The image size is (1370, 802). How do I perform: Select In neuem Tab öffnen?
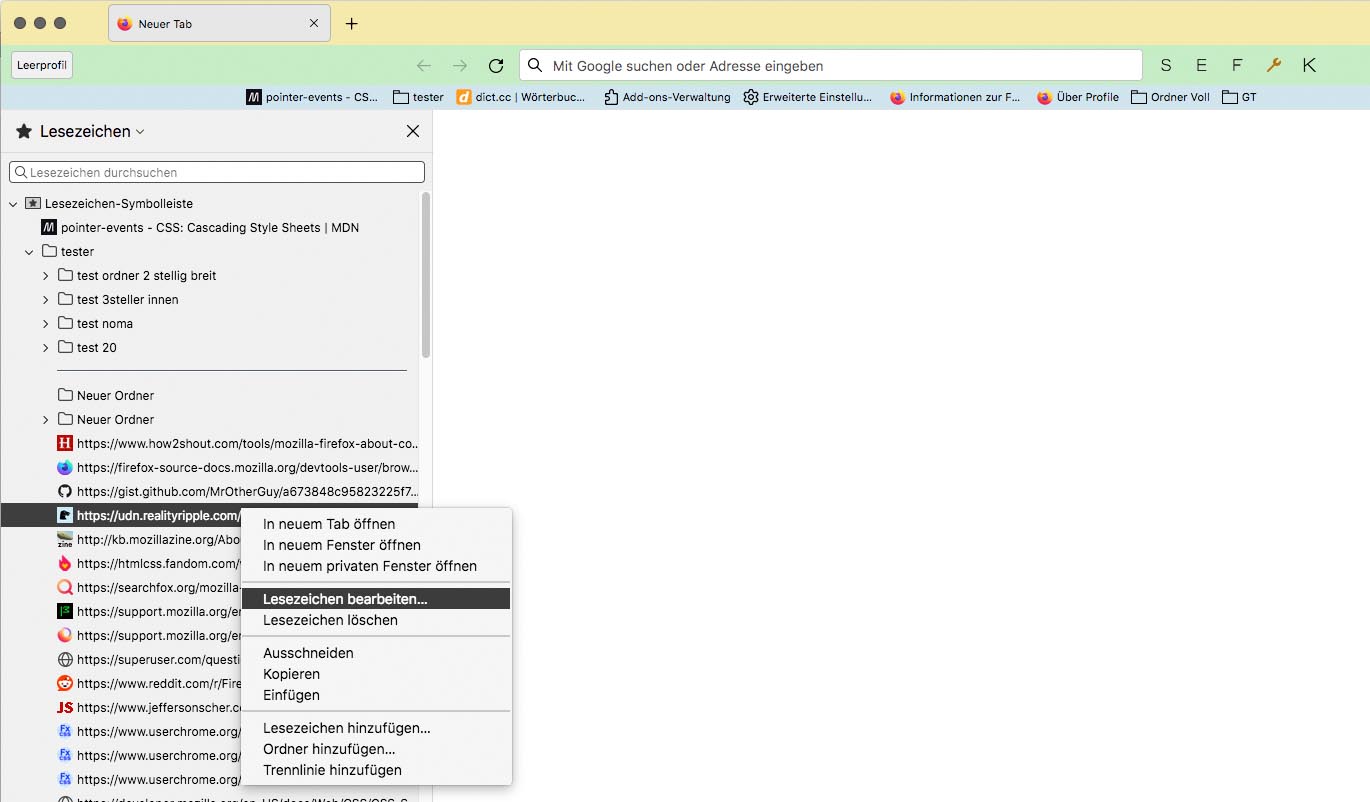[x=329, y=524]
